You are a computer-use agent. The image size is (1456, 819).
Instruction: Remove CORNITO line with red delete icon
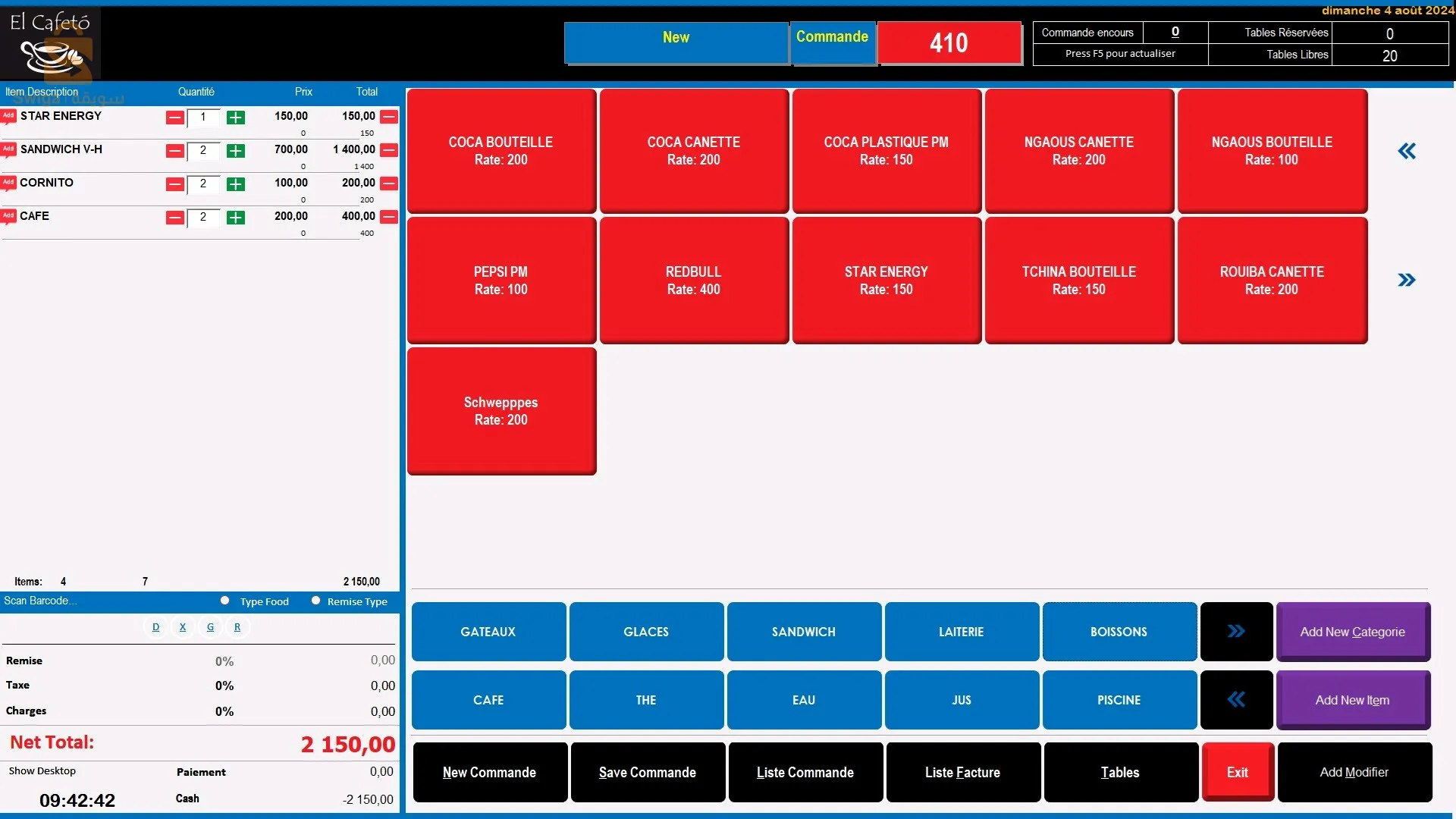(389, 184)
